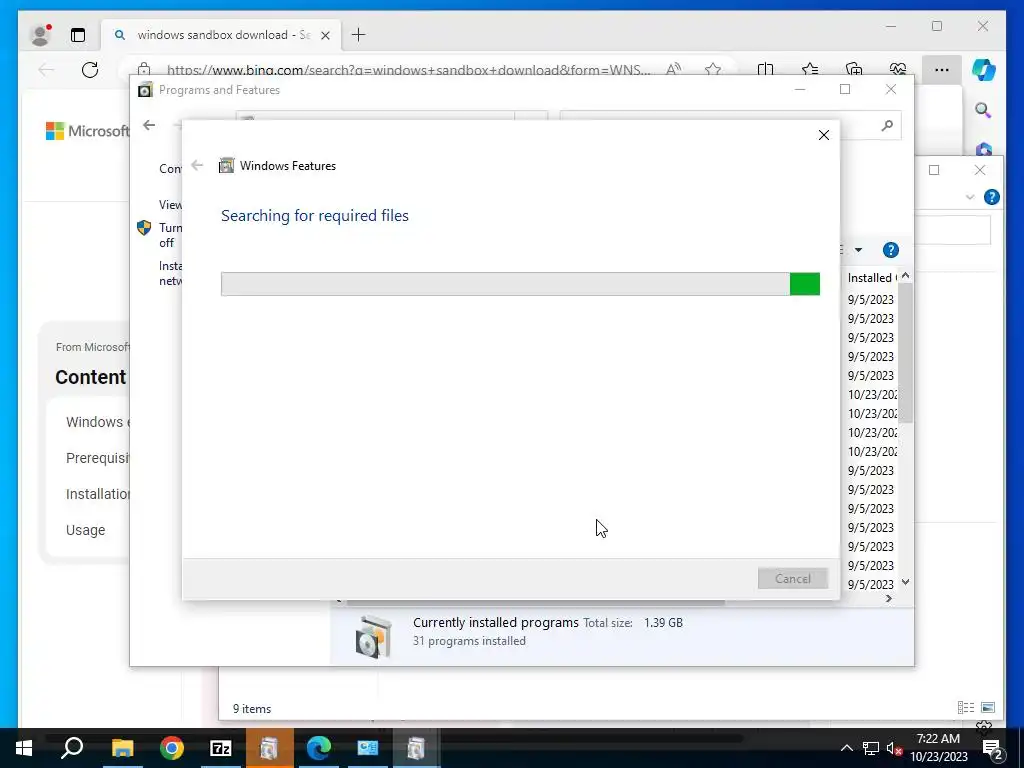Open Edge split screen icon
The height and width of the screenshot is (768, 1024).
[765, 69]
